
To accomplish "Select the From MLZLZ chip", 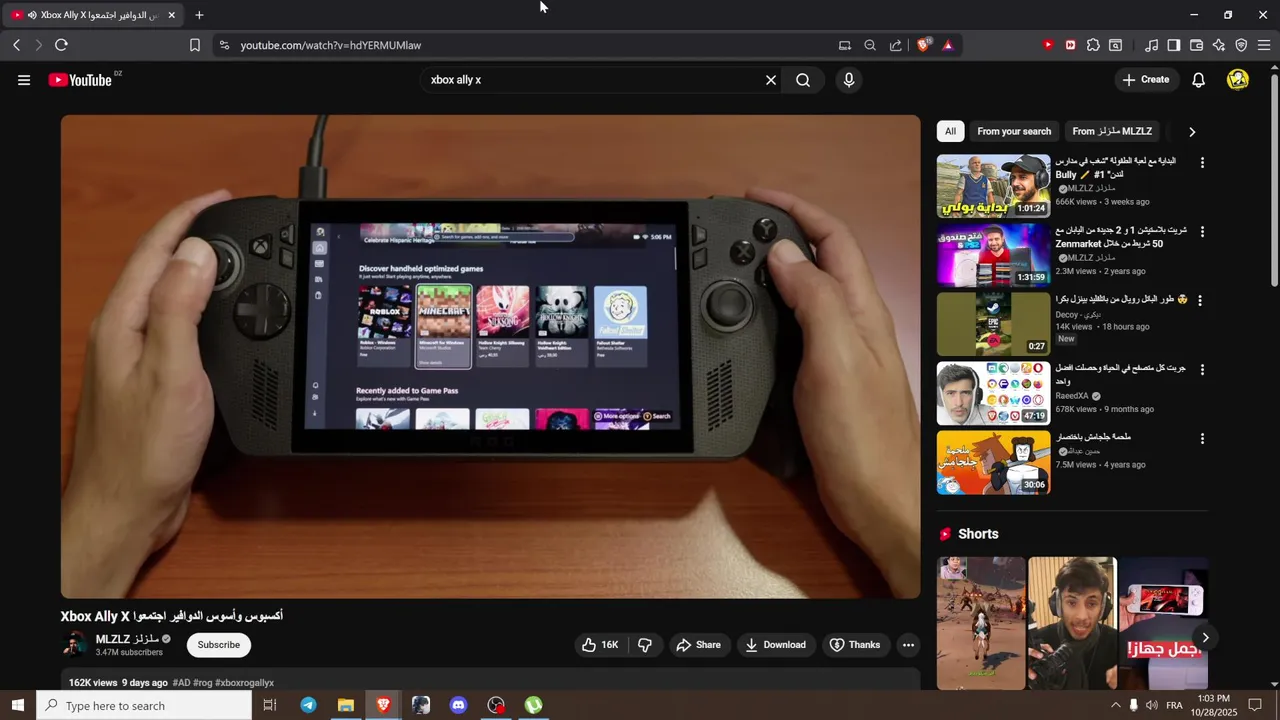I will click(x=1112, y=131).
